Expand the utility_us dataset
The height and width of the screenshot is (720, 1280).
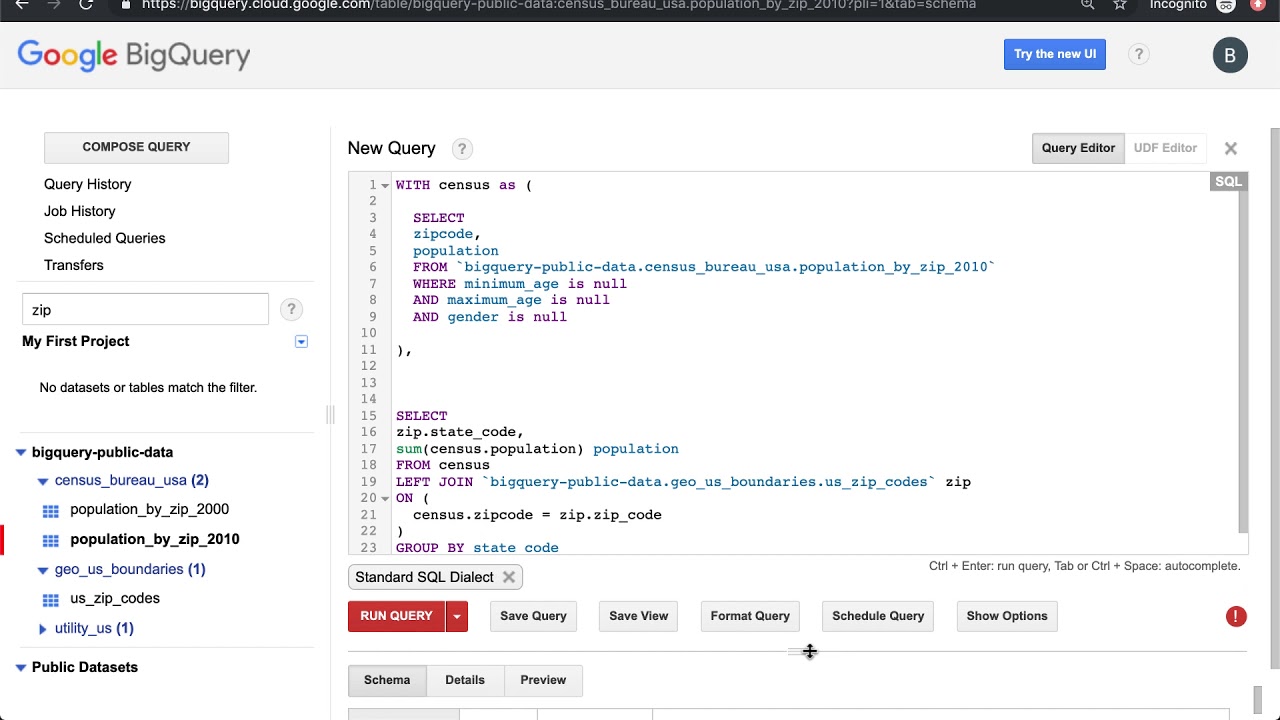(x=43, y=629)
